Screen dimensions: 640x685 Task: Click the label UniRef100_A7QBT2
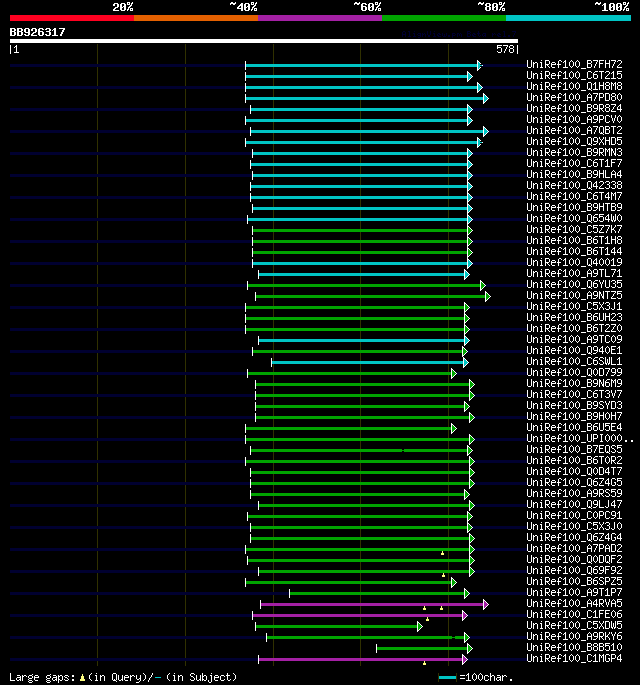pos(574,130)
